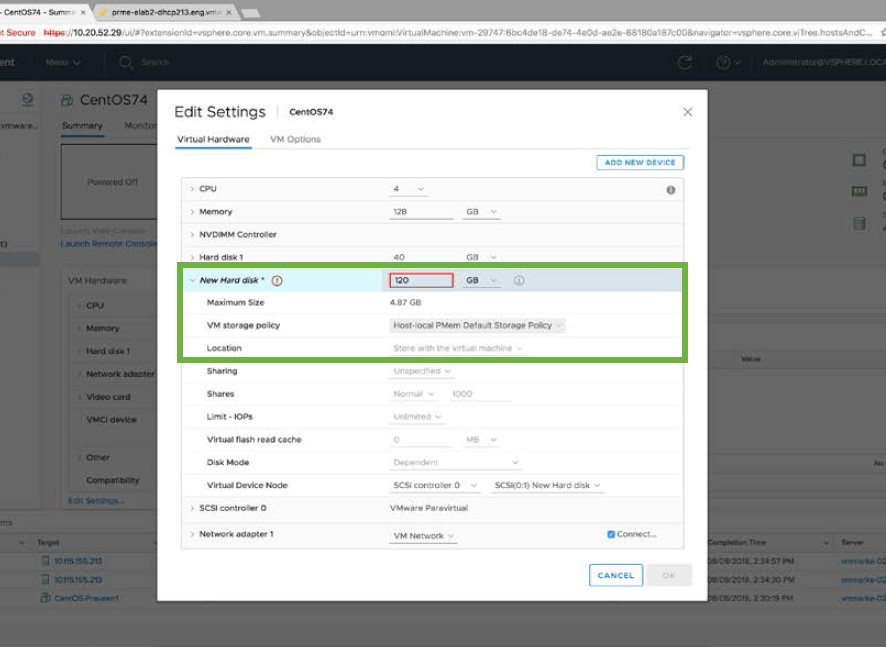Viewport: 886px width, 648px height.
Task: Click the Memory size field showing 128
Action: pyautogui.click(x=421, y=212)
